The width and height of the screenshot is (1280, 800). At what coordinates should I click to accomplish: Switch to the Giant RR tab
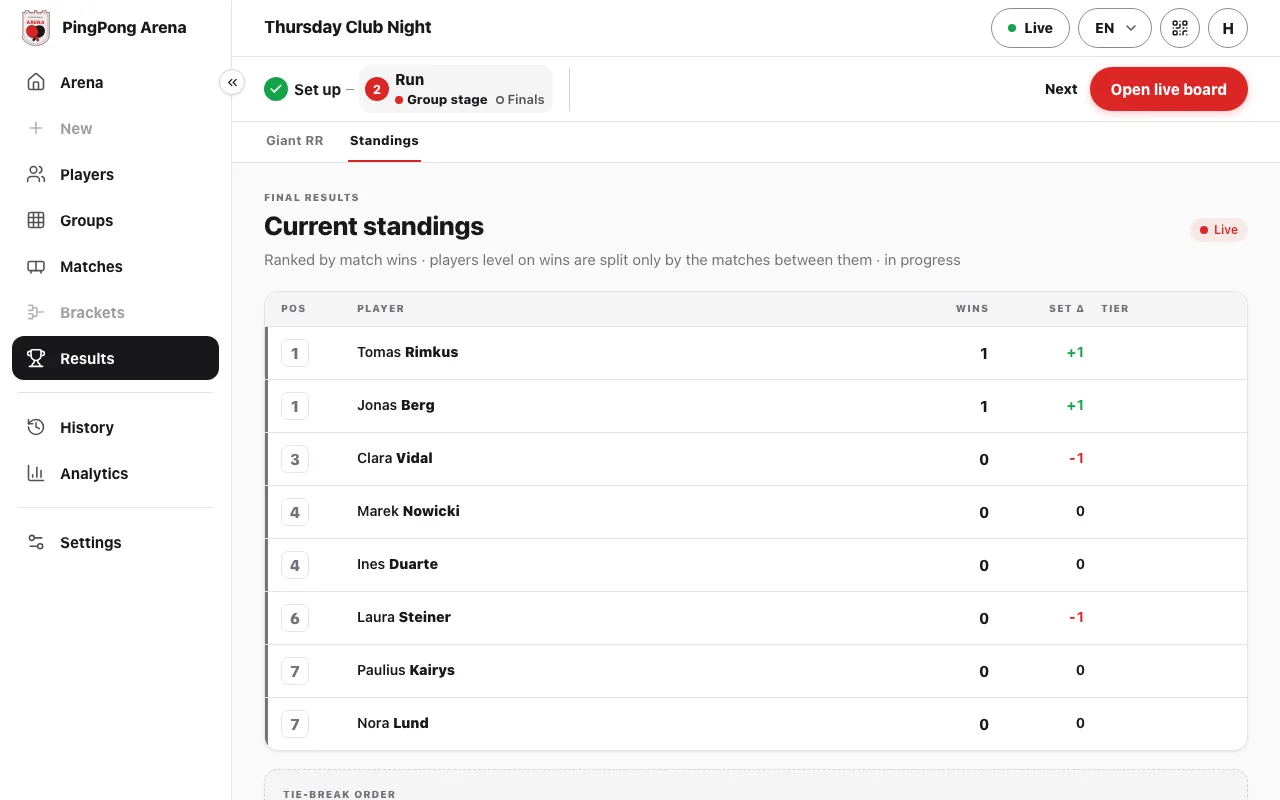[295, 141]
